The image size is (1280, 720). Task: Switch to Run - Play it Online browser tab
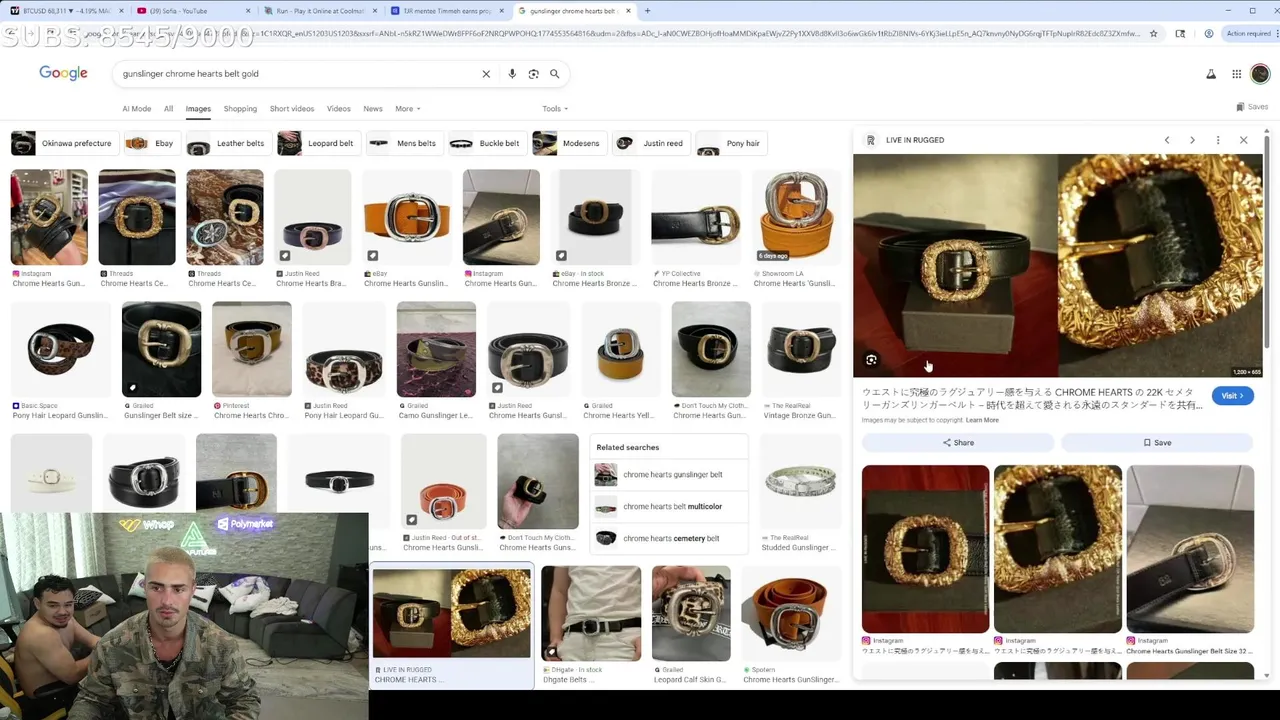tap(318, 11)
